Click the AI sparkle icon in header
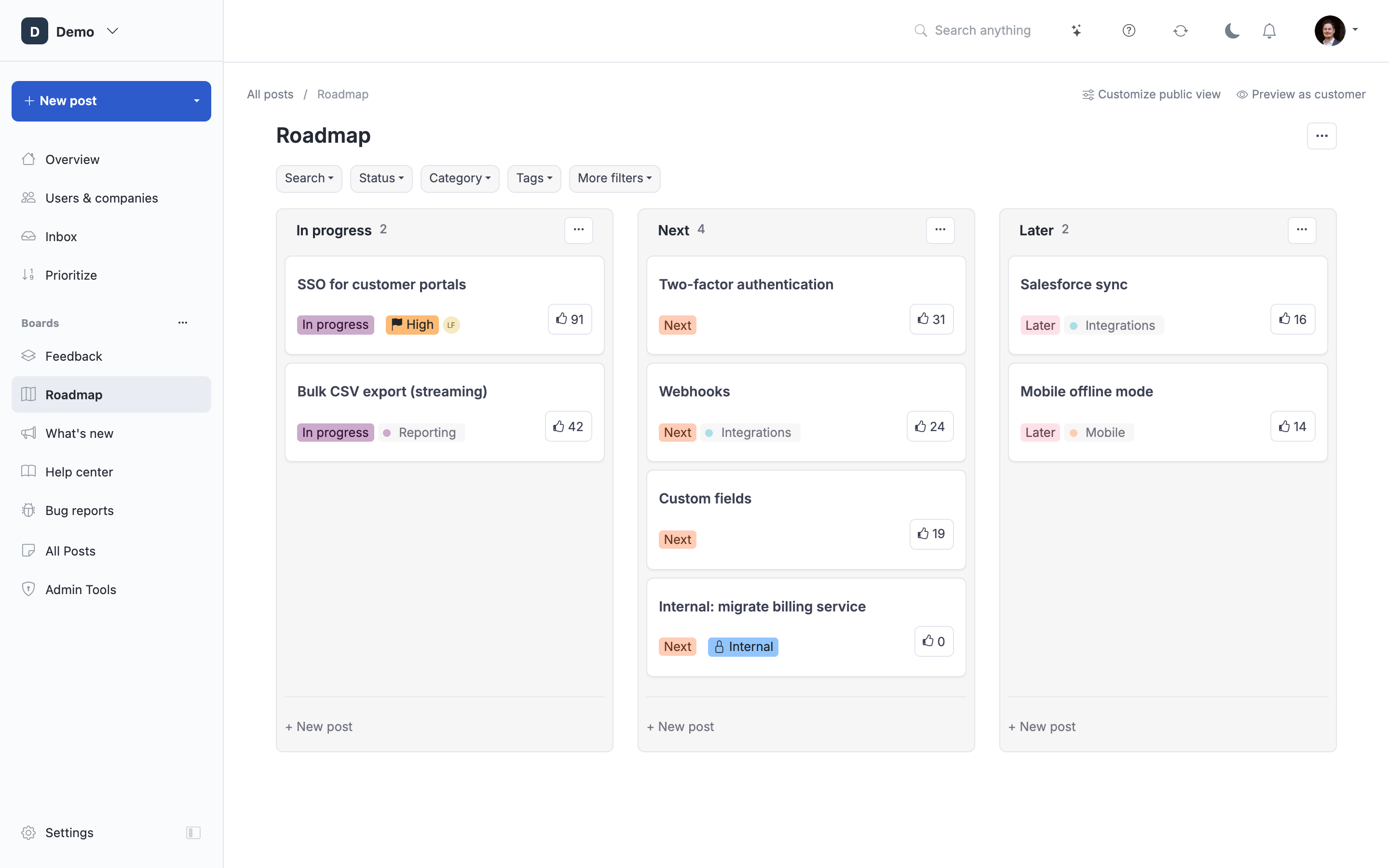This screenshot has width=1389, height=868. coord(1076,30)
